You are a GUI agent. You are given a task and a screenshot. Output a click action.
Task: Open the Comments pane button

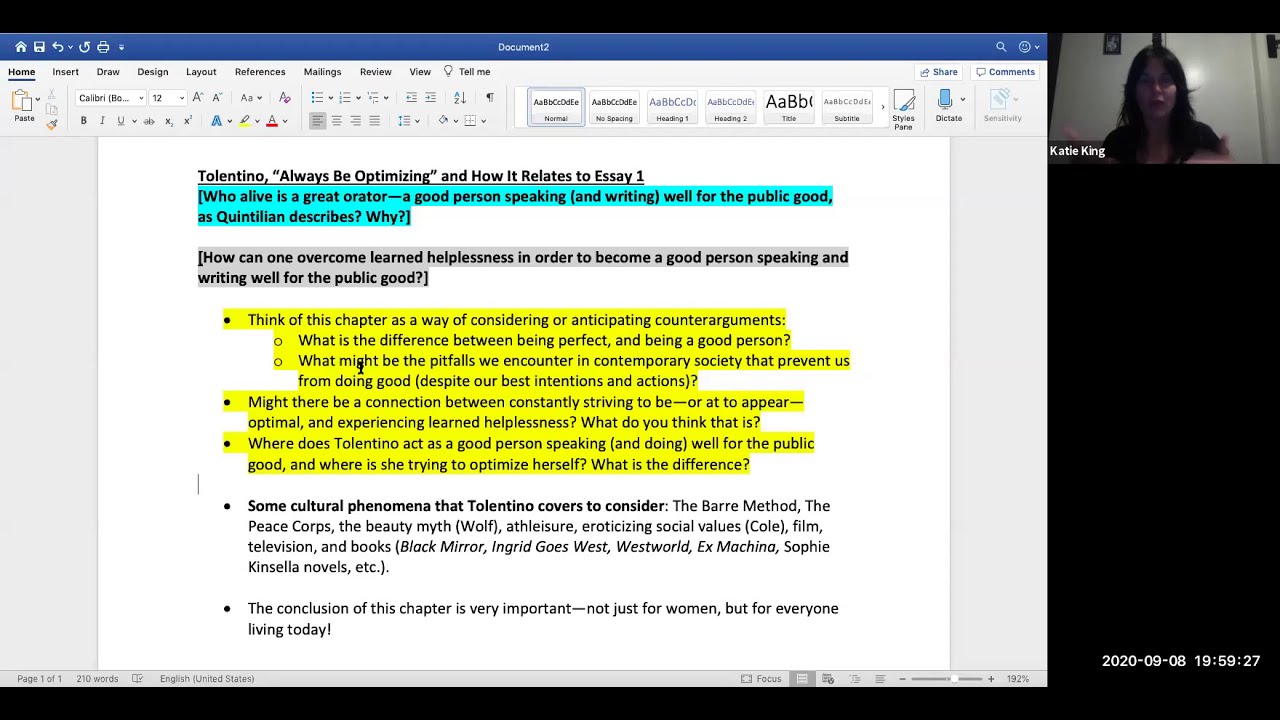pos(1006,72)
